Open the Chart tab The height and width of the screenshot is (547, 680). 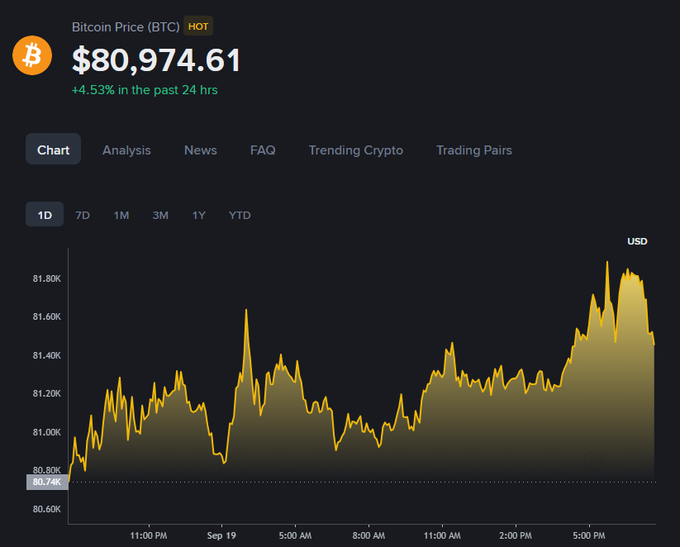(53, 149)
